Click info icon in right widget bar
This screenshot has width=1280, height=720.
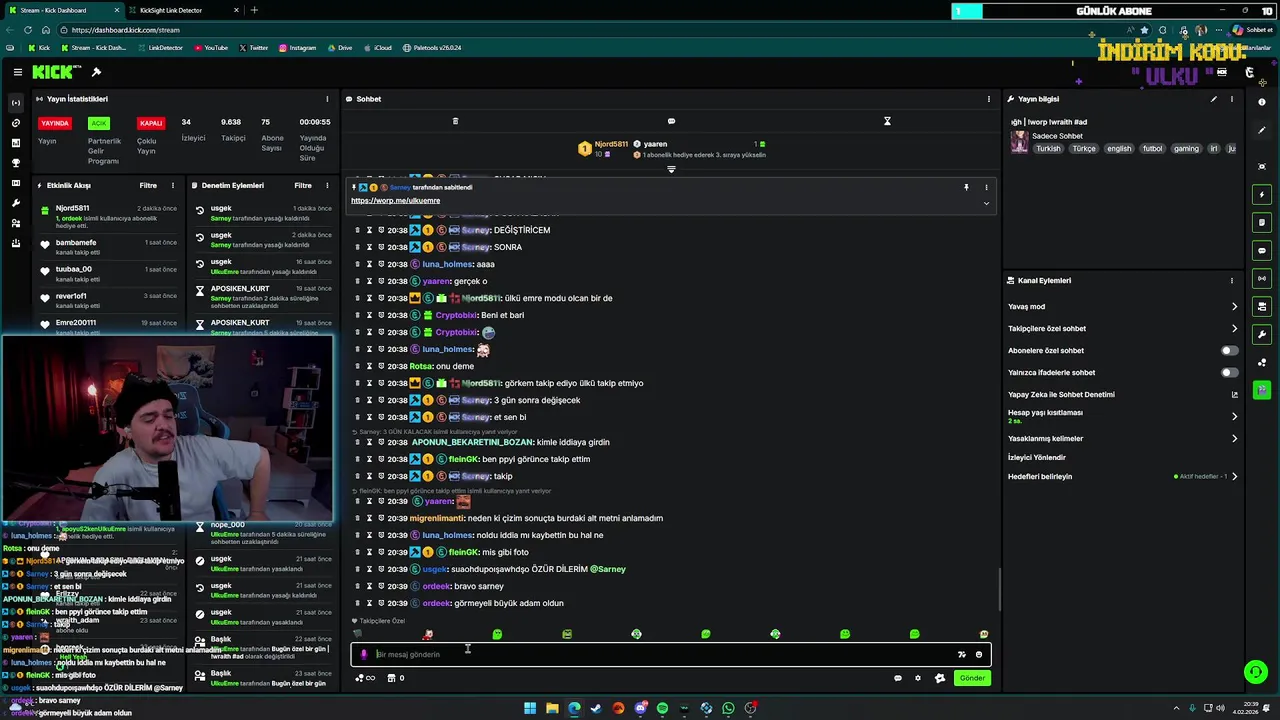[1262, 102]
